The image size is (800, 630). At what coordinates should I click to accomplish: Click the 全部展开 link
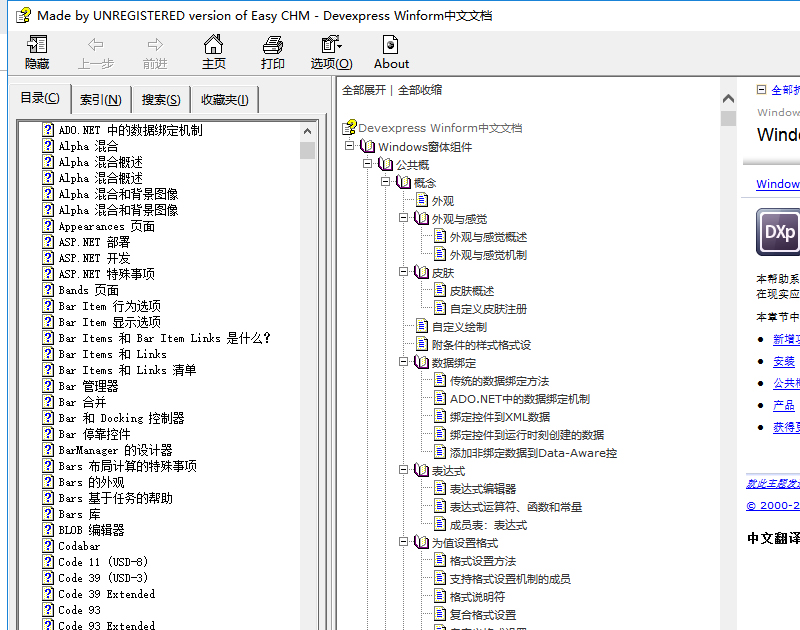click(364, 90)
